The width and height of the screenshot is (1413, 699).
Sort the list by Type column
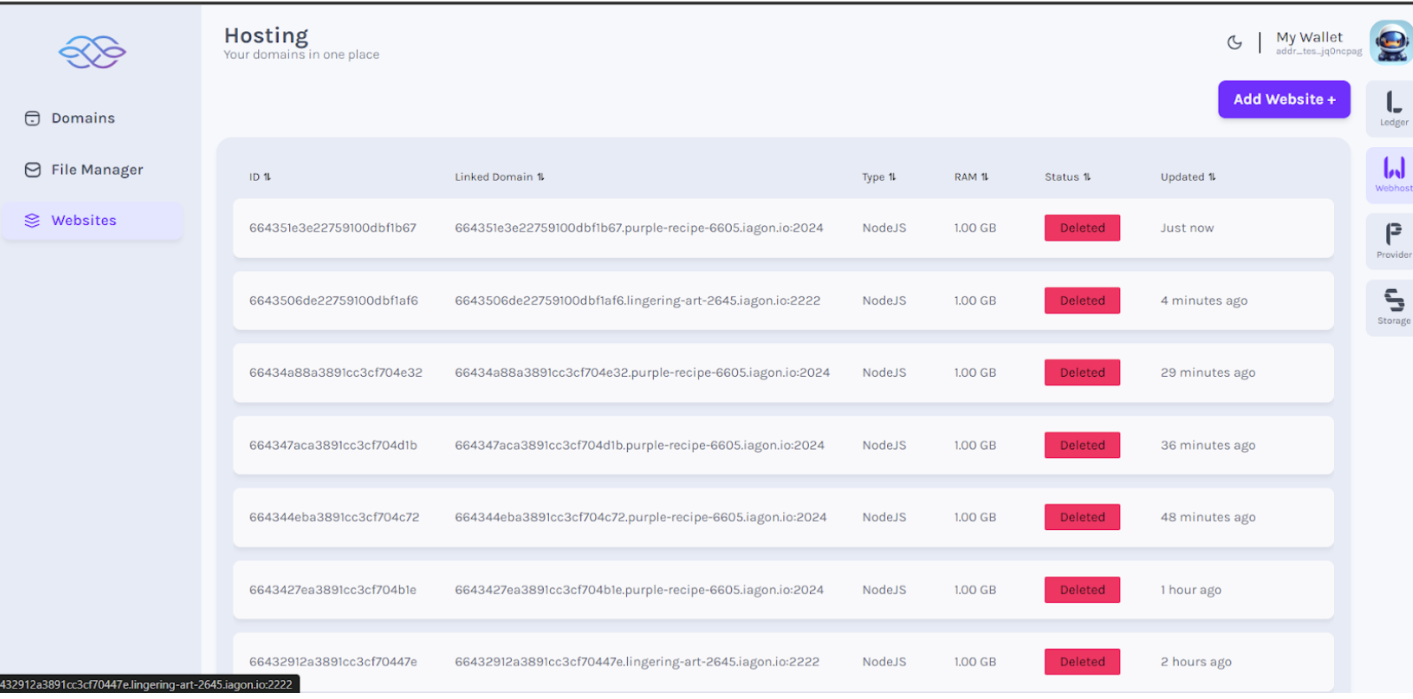879,177
